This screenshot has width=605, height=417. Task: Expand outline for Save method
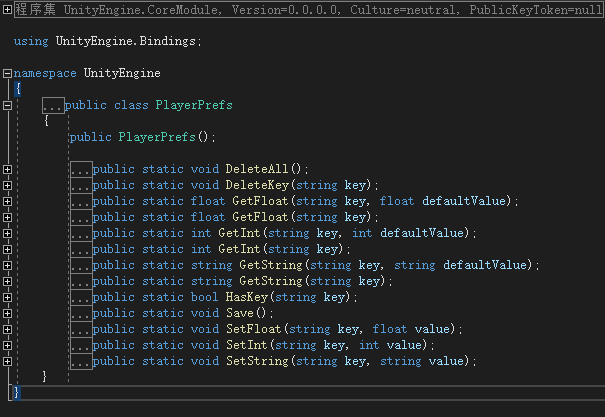(x=7, y=313)
